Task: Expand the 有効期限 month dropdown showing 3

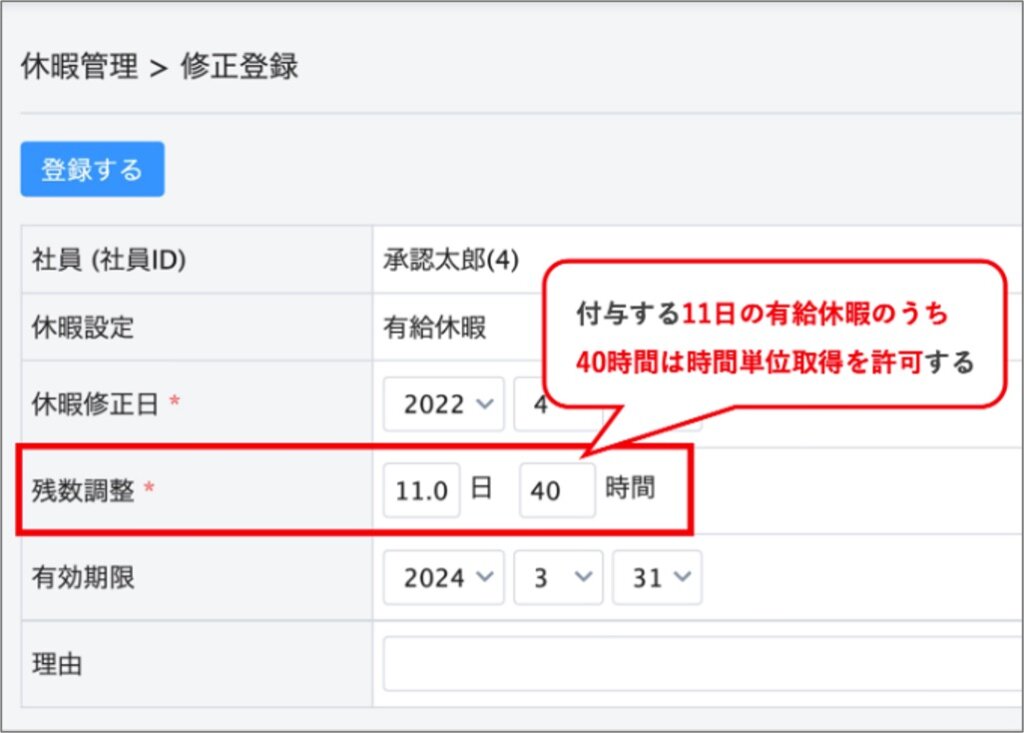Action: point(558,577)
